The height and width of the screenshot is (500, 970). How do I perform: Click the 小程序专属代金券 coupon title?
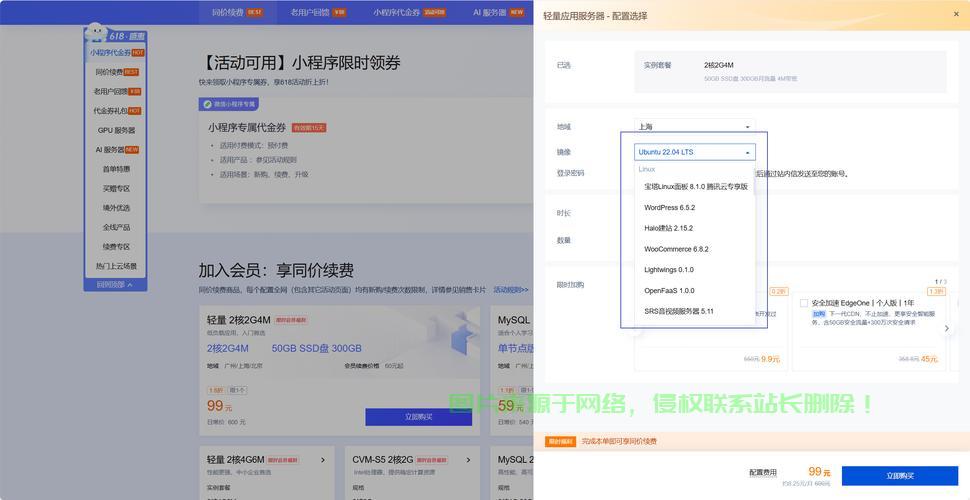(x=247, y=127)
